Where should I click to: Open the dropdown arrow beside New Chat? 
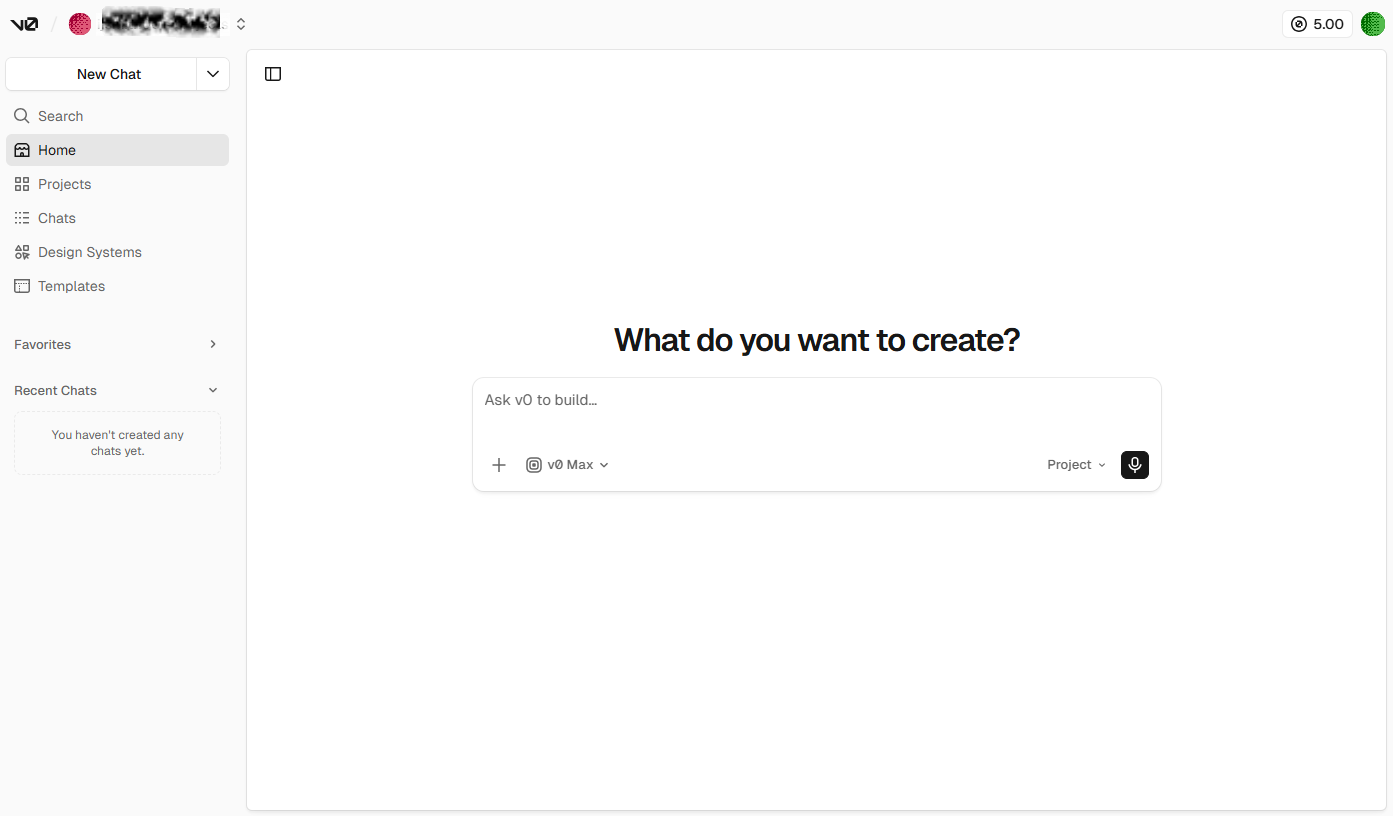coord(213,74)
